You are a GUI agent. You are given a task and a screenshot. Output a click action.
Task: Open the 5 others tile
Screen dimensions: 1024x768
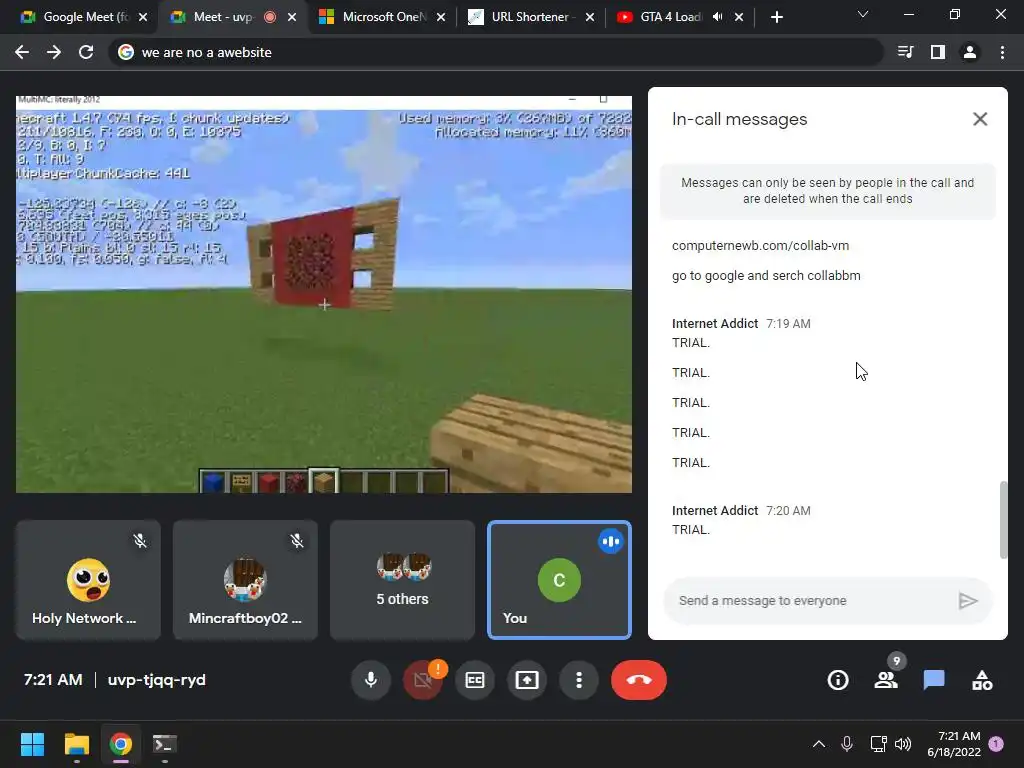click(402, 579)
